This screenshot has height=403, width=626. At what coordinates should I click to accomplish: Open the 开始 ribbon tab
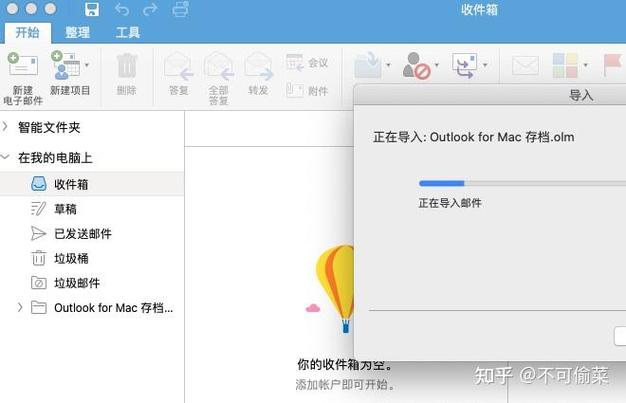pos(28,32)
